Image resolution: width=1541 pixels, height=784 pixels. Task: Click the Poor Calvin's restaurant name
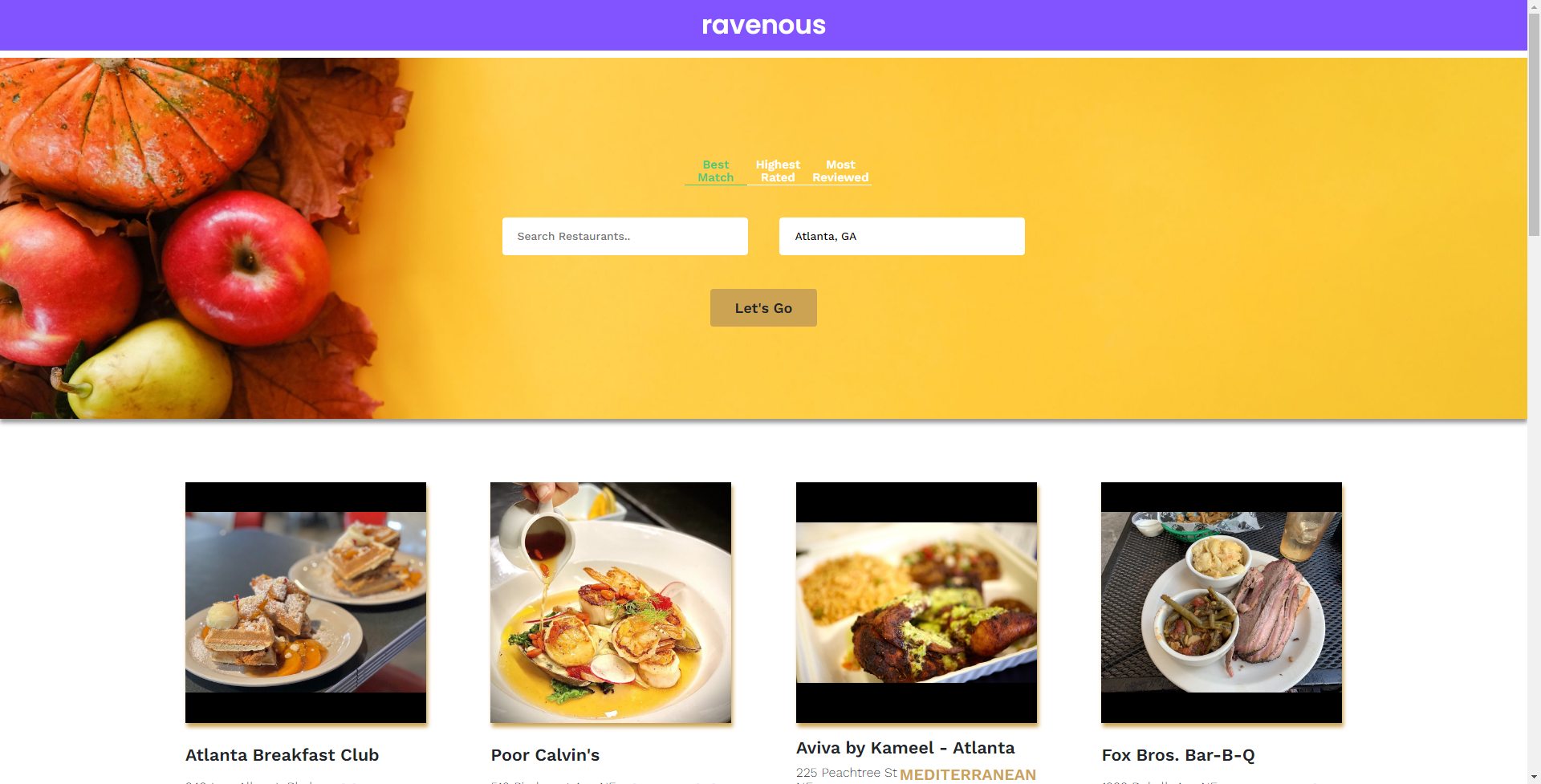click(x=545, y=755)
